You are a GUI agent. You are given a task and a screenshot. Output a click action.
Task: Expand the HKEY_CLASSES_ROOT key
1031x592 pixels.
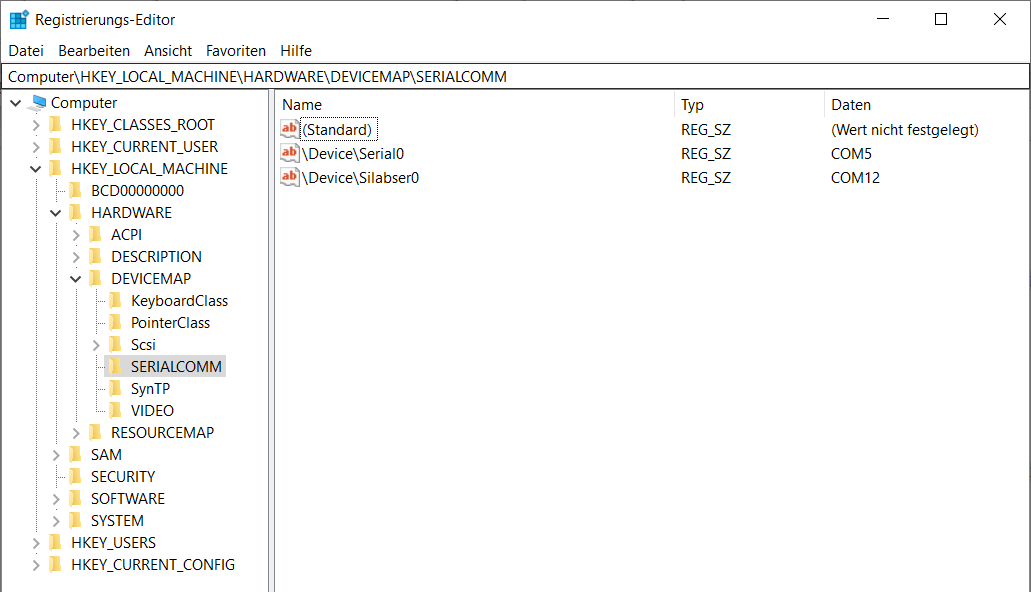[x=36, y=125]
